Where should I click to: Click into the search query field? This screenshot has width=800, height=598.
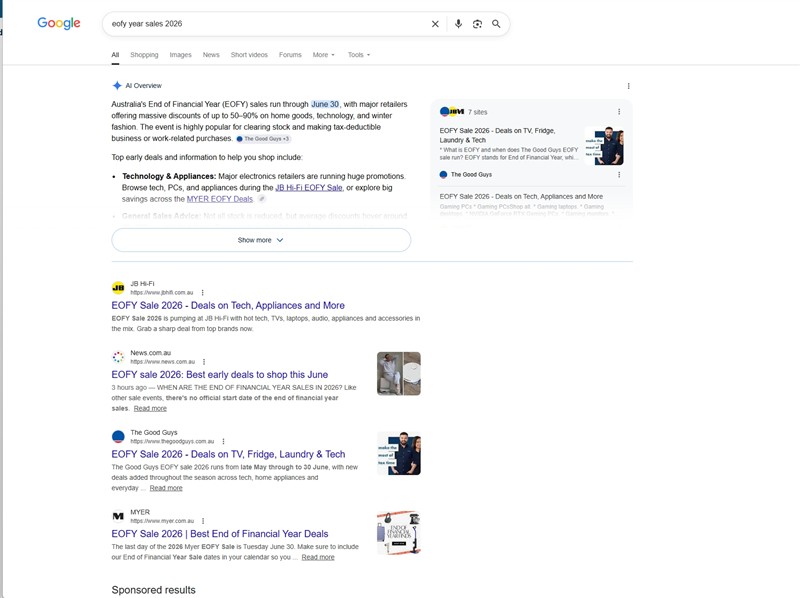pyautogui.click(x=265, y=23)
